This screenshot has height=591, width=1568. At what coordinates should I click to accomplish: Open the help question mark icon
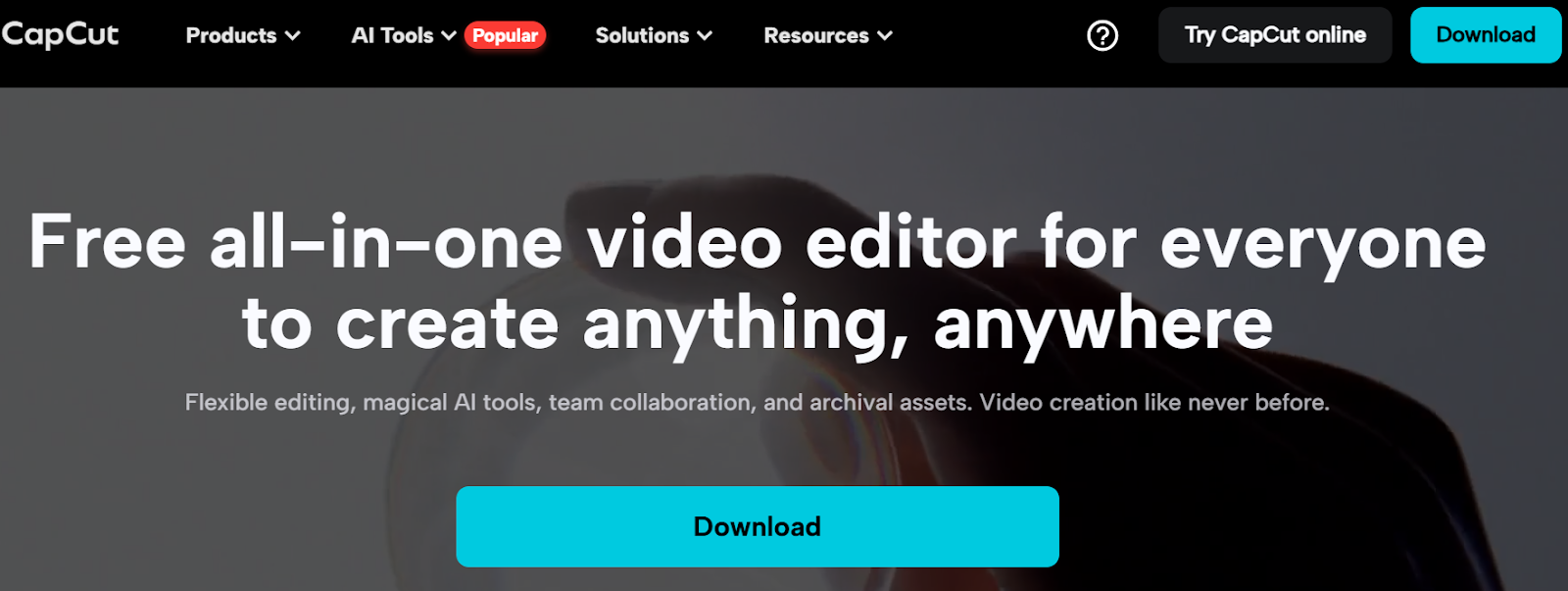pyautogui.click(x=1102, y=36)
